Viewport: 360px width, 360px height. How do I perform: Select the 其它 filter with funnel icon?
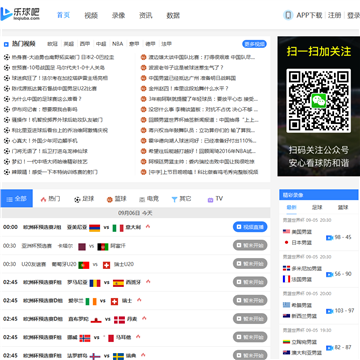point(182,199)
